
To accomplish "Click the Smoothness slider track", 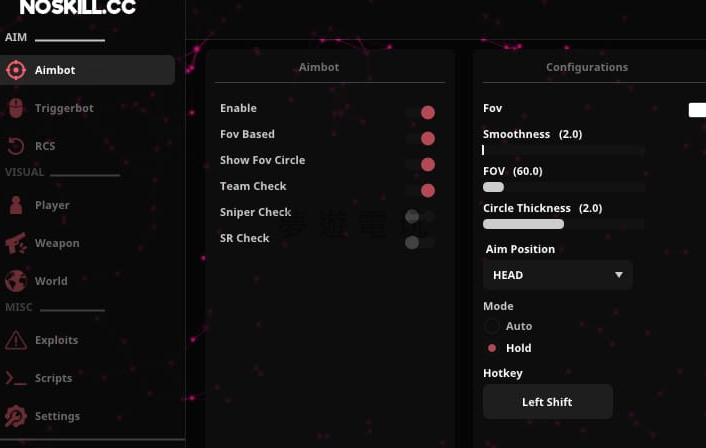I will [x=563, y=150].
